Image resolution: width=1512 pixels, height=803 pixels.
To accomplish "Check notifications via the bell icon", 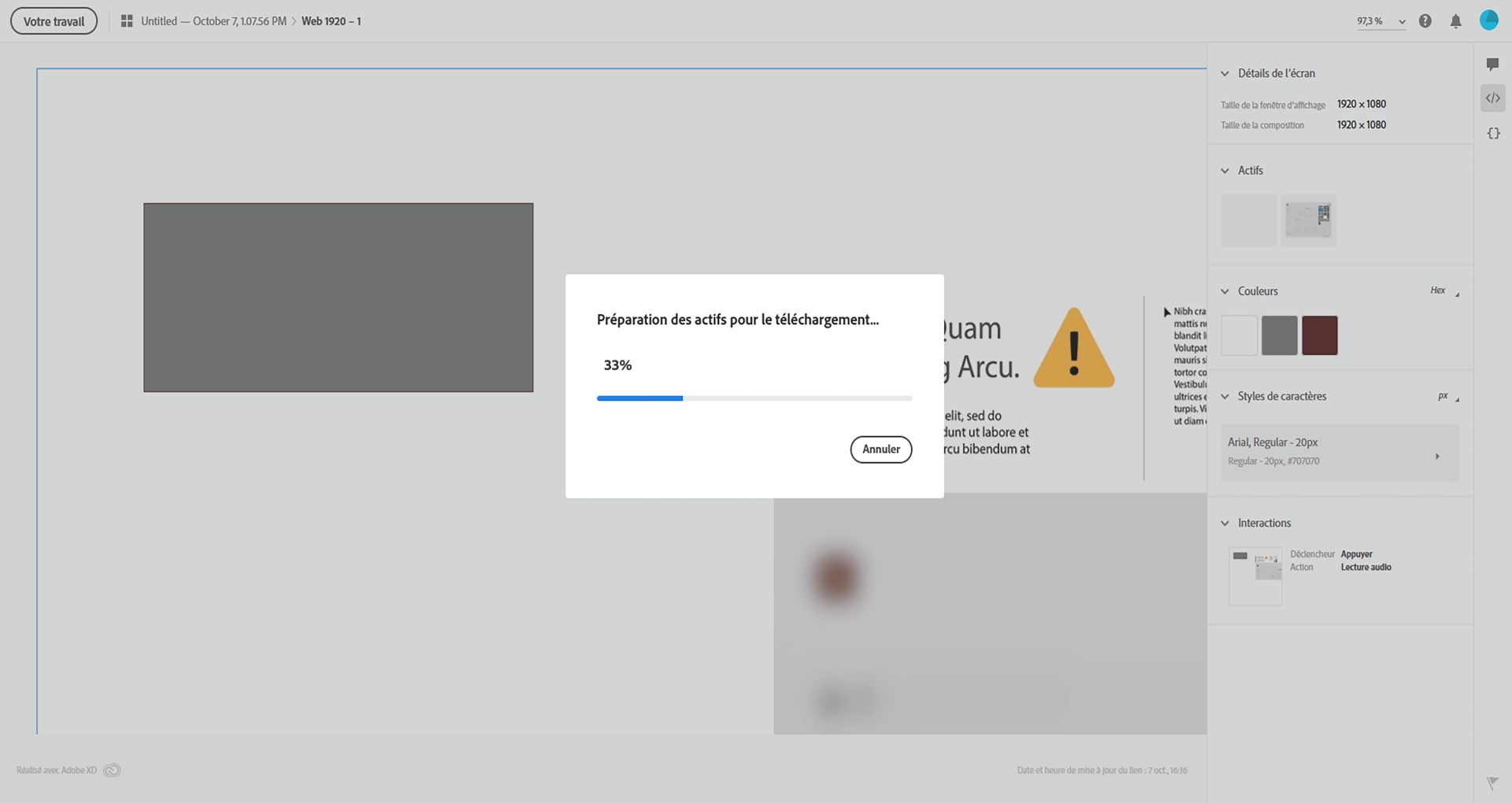I will pyautogui.click(x=1456, y=20).
